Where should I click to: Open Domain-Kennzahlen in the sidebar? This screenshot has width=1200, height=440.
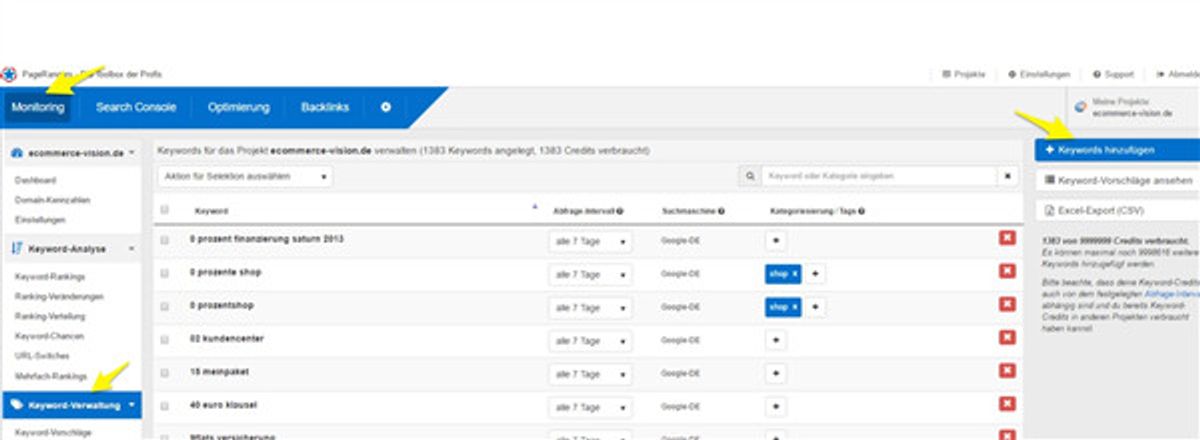tap(53, 200)
